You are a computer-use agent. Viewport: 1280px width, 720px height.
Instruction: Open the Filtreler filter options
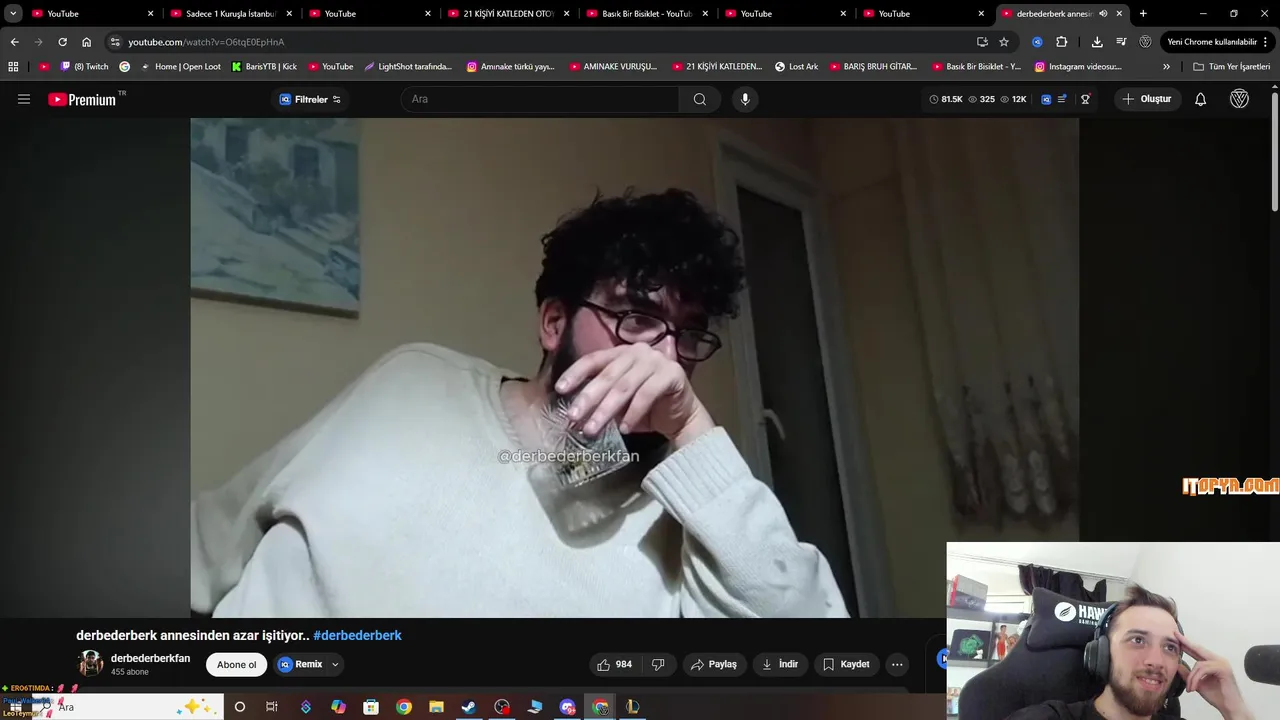[310, 99]
